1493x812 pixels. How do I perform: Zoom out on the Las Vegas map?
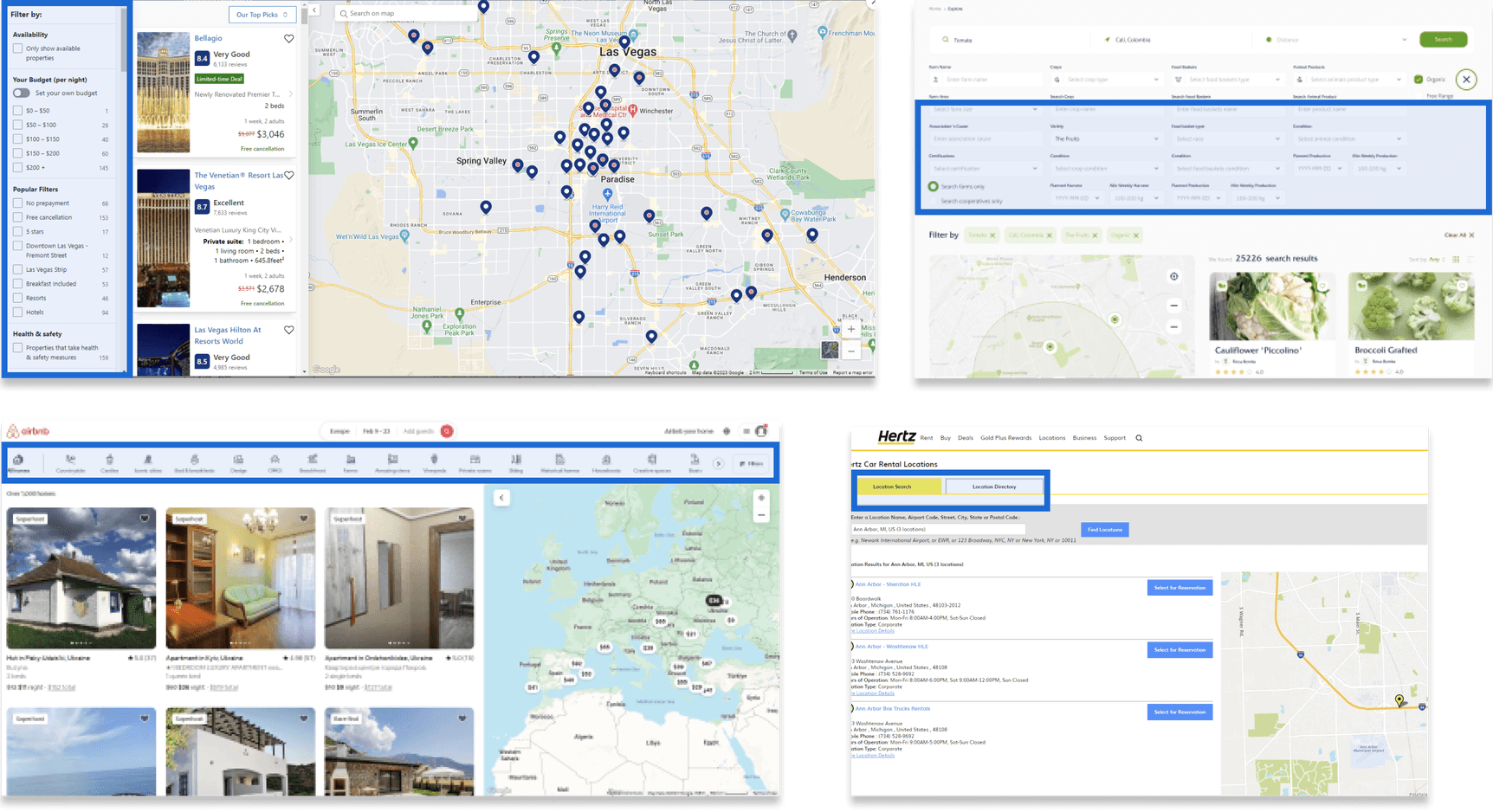(x=851, y=351)
